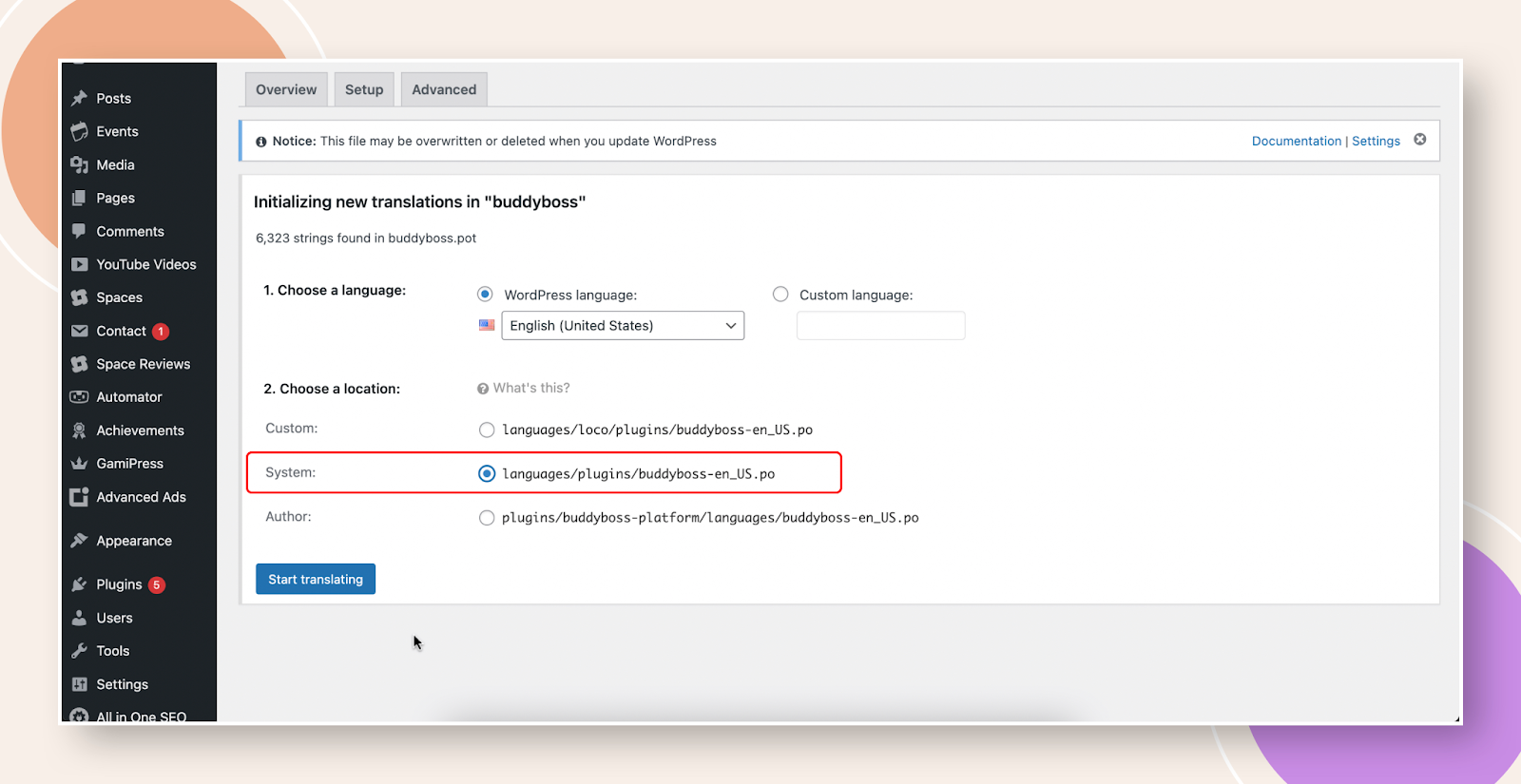Image resolution: width=1521 pixels, height=784 pixels.
Task: Switch to the Overview tab
Action: pyautogui.click(x=286, y=89)
